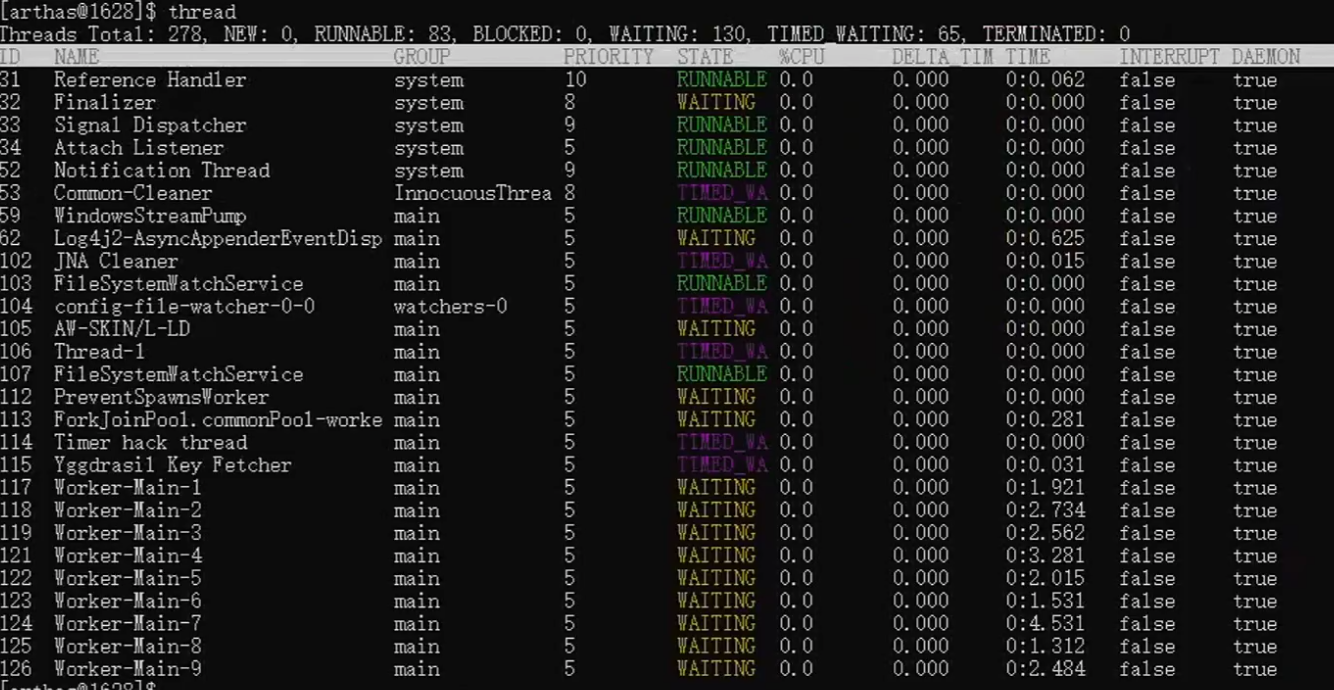
Task: Click the Log4j2-AsyncAppenderEventDisp thread name
Action: (x=218, y=239)
